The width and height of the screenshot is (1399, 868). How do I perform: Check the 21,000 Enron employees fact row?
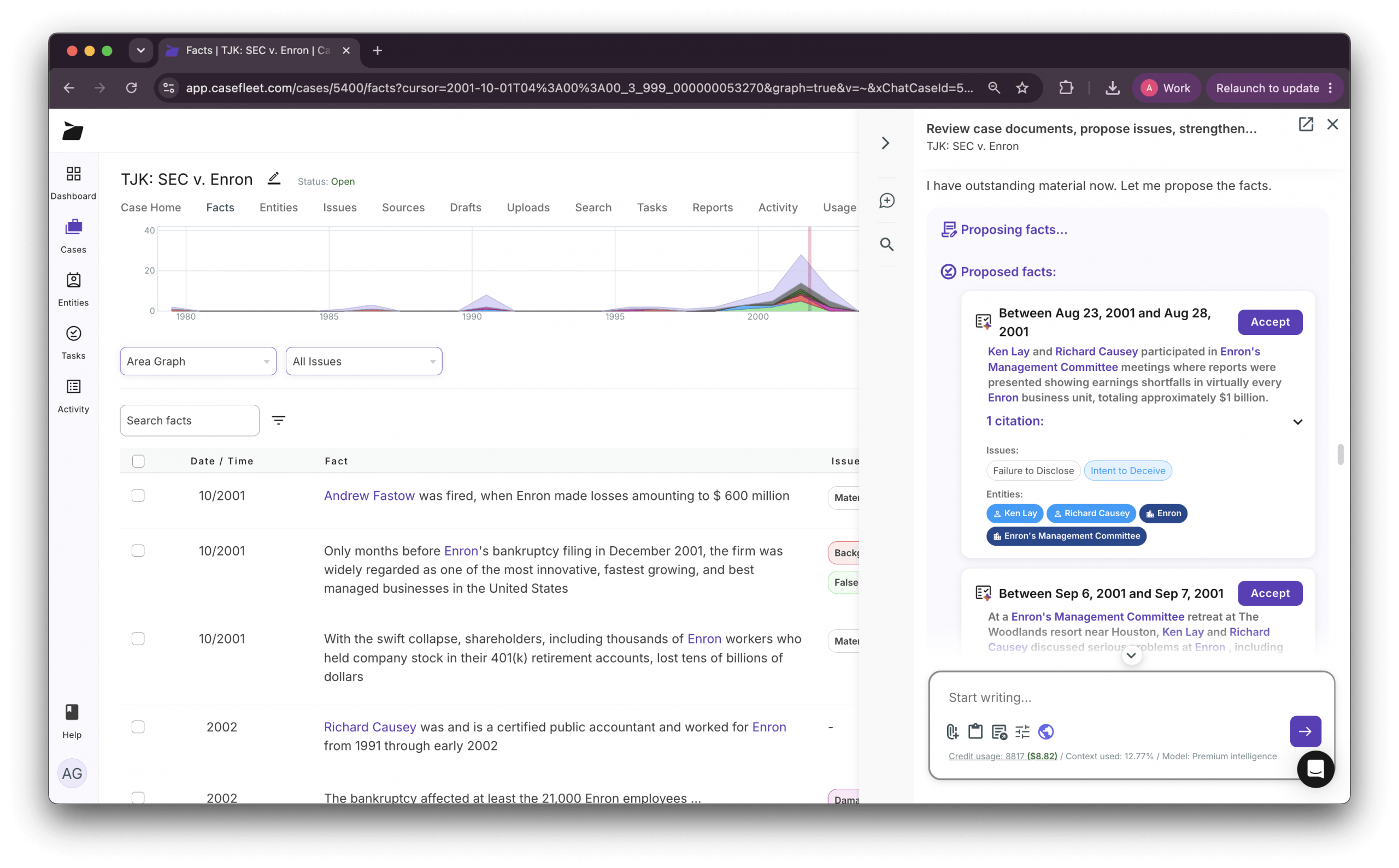(138, 798)
